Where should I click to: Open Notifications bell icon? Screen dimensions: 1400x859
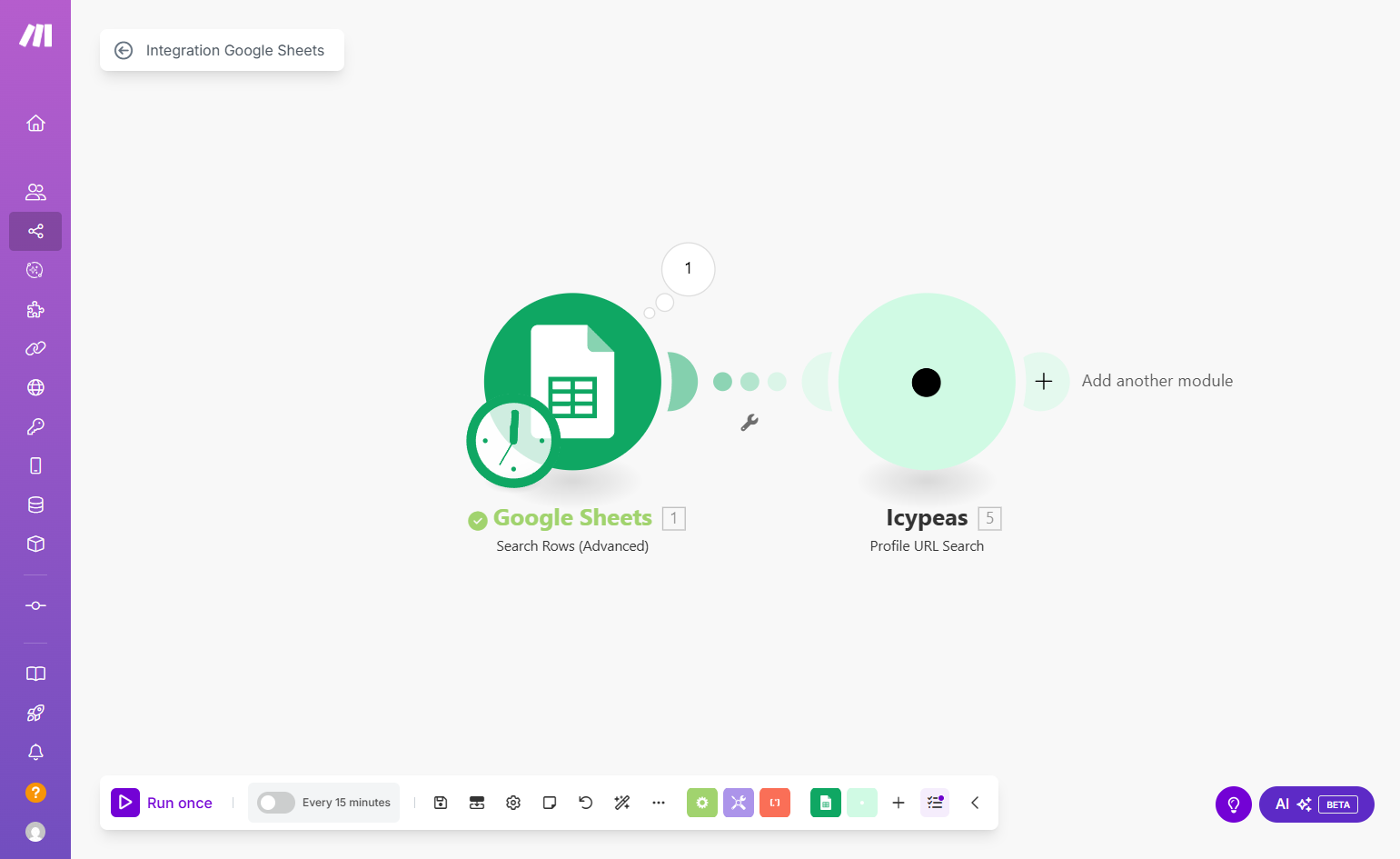(x=35, y=753)
